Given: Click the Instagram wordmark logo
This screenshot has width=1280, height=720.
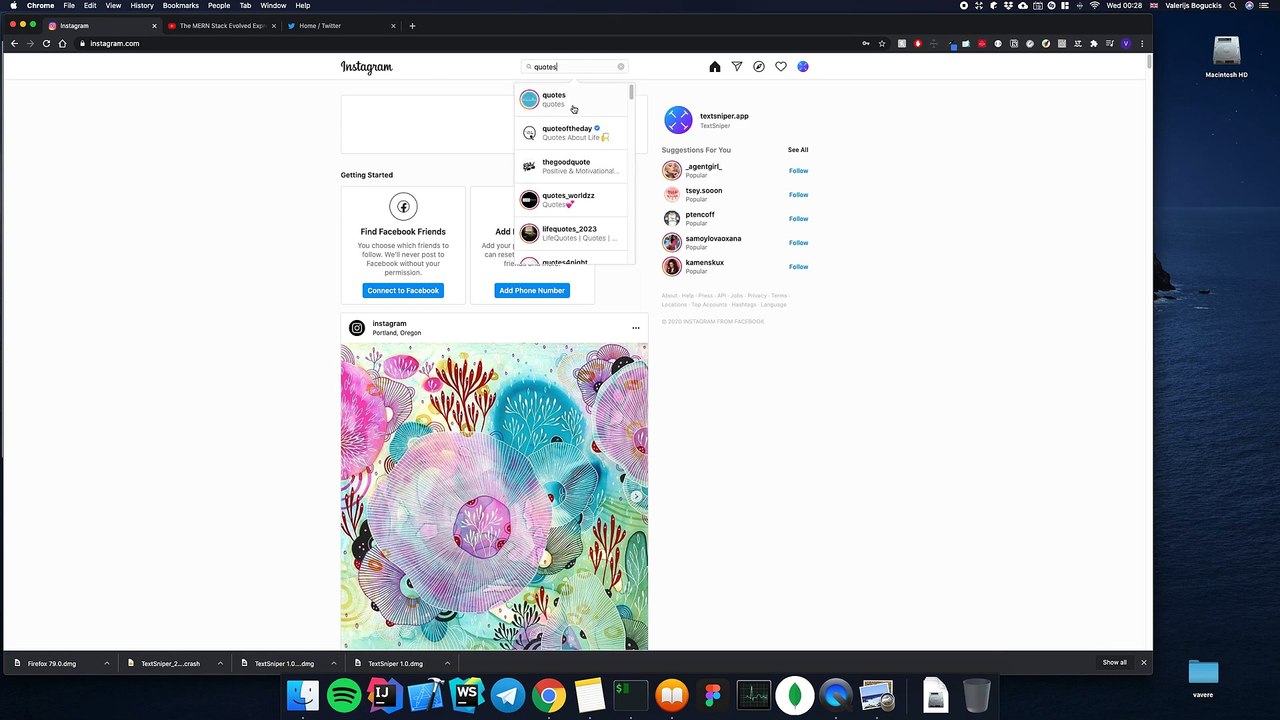Looking at the screenshot, I should [366, 67].
